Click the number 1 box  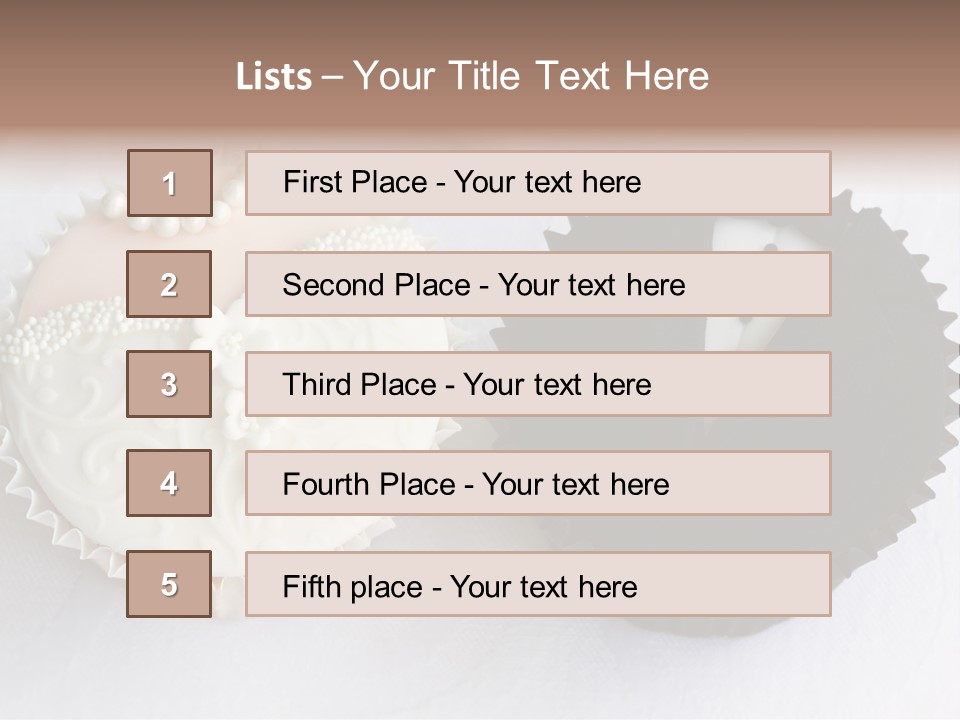click(169, 183)
